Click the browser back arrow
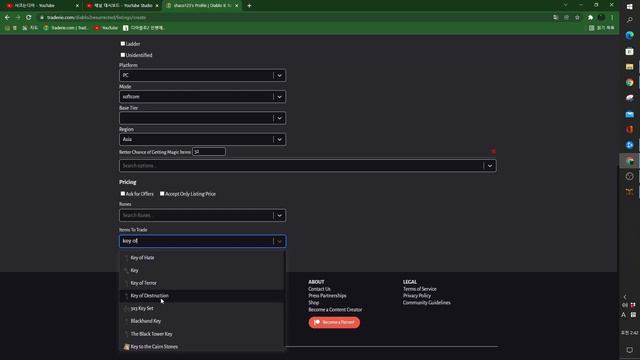The image size is (640, 360). [x=7, y=18]
